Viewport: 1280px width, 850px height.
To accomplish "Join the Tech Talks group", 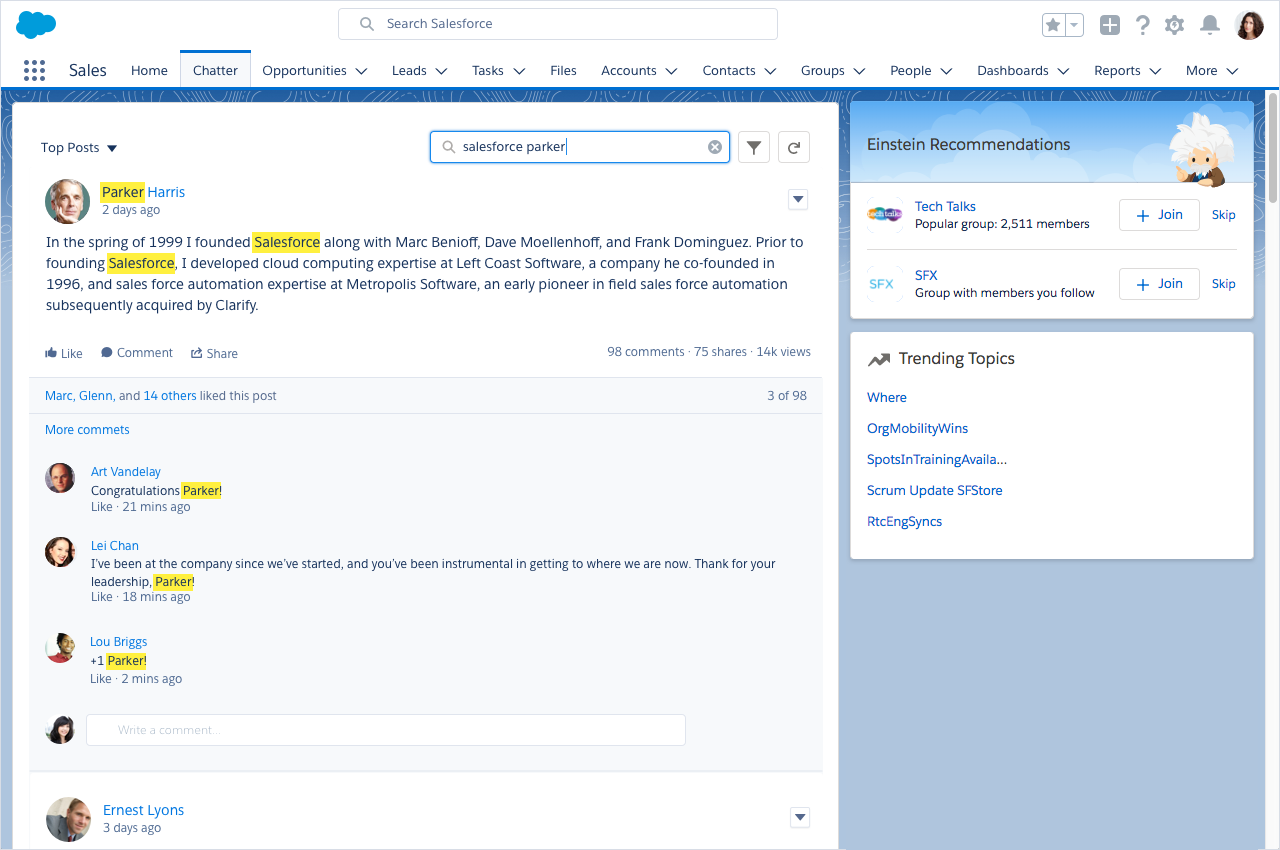I will pos(1158,215).
